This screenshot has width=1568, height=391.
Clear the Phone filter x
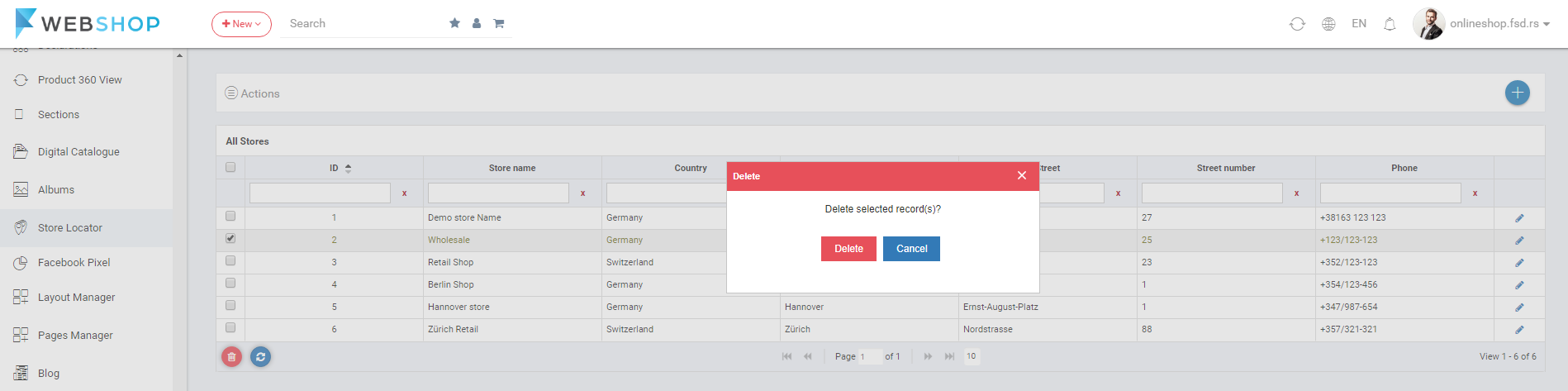[x=1475, y=193]
